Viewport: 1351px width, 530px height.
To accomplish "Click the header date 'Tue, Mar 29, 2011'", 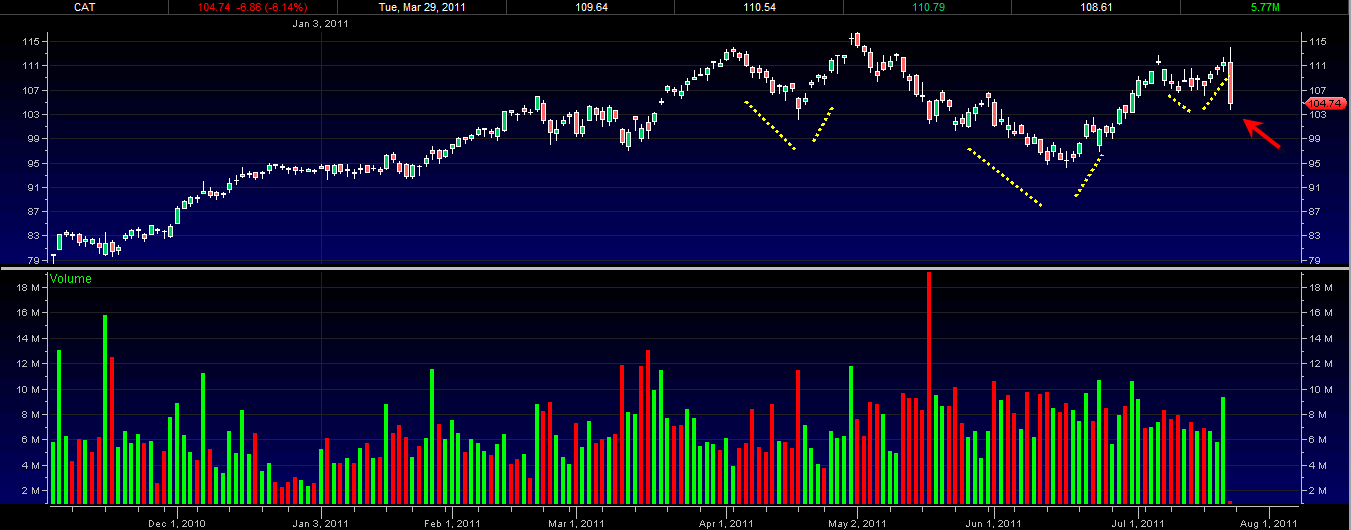I will pos(422,6).
